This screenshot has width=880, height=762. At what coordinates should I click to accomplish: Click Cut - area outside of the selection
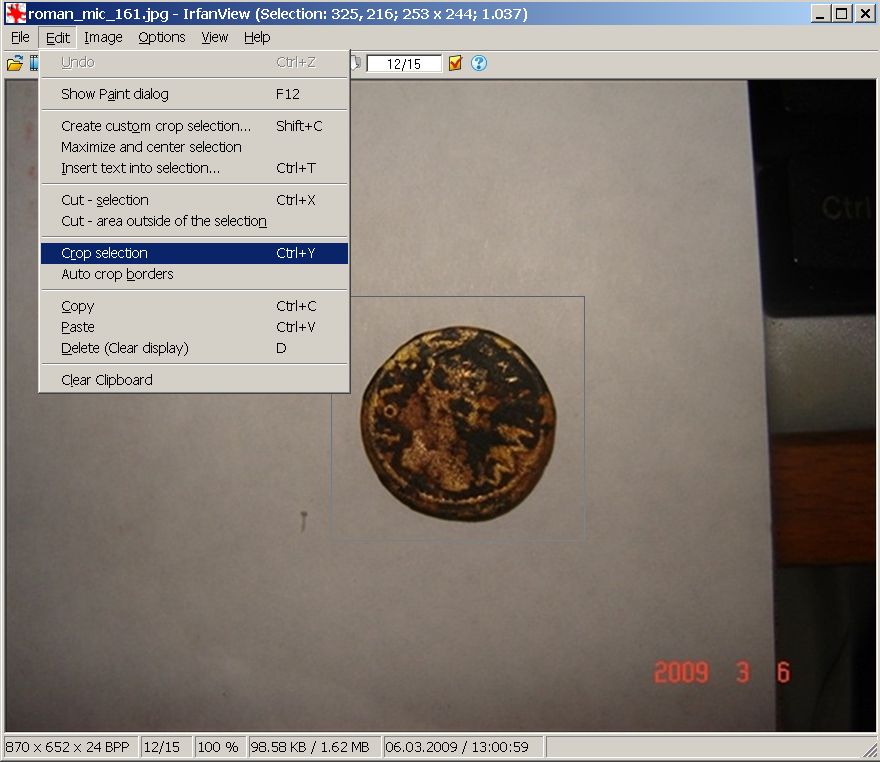164,221
